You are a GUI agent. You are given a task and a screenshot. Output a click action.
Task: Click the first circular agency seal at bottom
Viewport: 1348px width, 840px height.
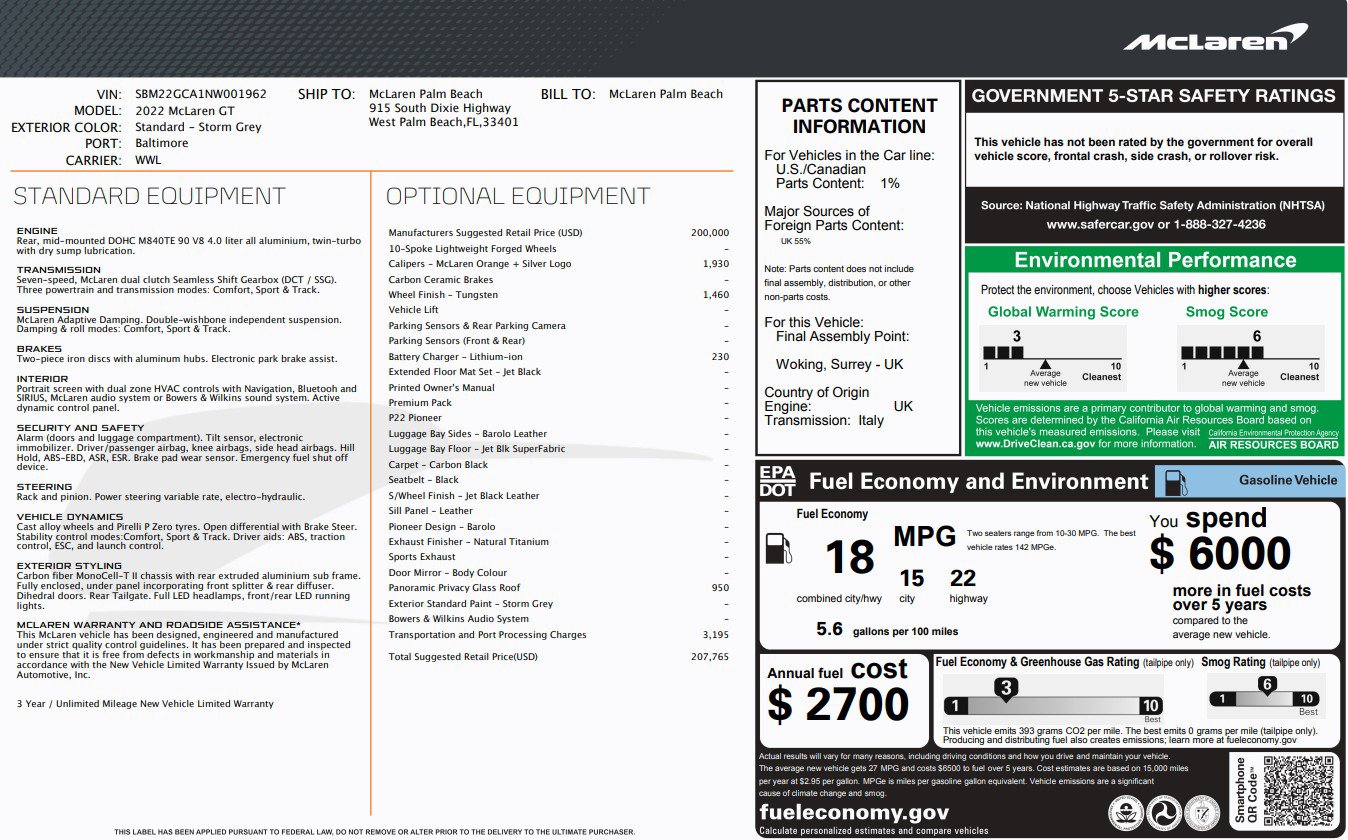pyautogui.click(x=1125, y=811)
